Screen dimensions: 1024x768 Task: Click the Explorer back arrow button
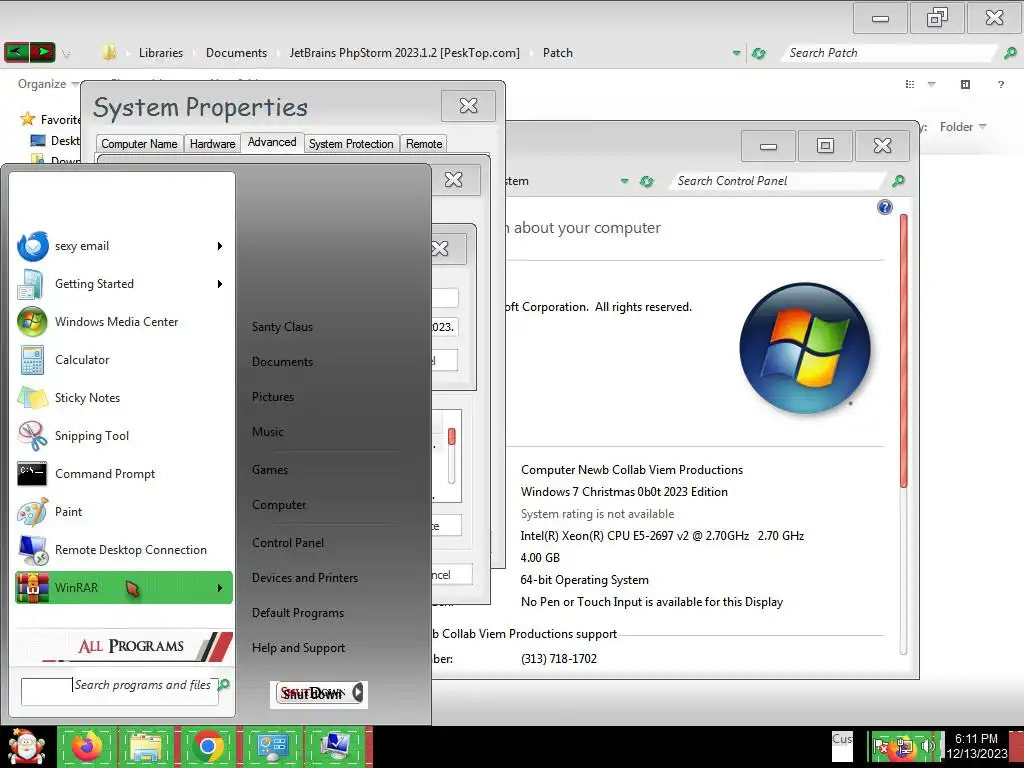pyautogui.click(x=16, y=52)
